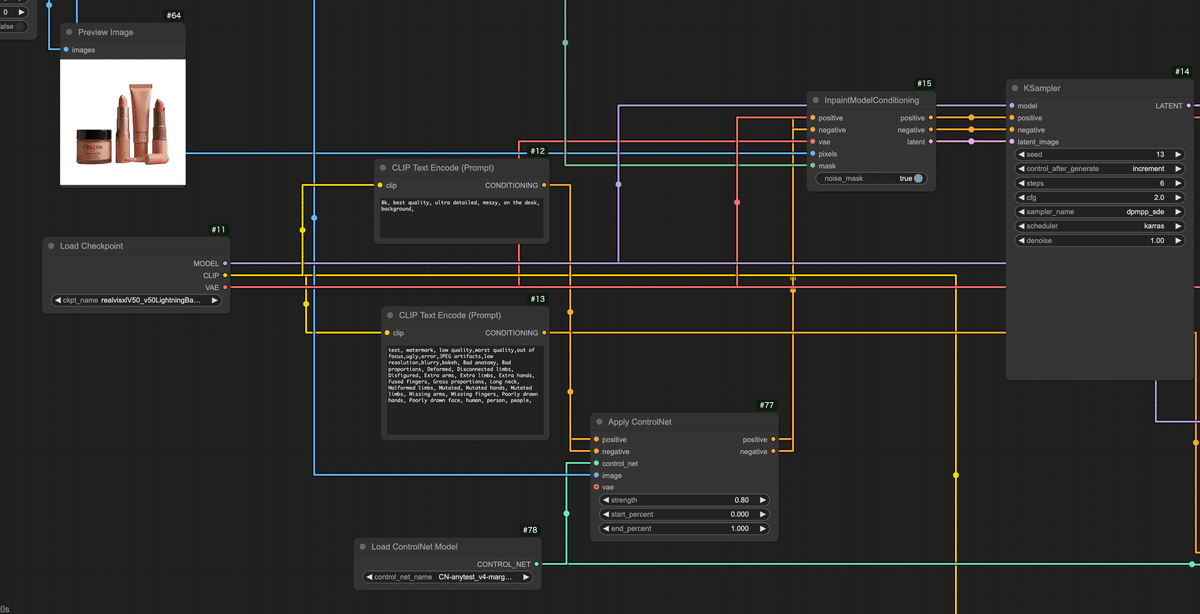1200x614 pixels.
Task: Decrease cfg with the left arrow
Action: [x=1022, y=198]
